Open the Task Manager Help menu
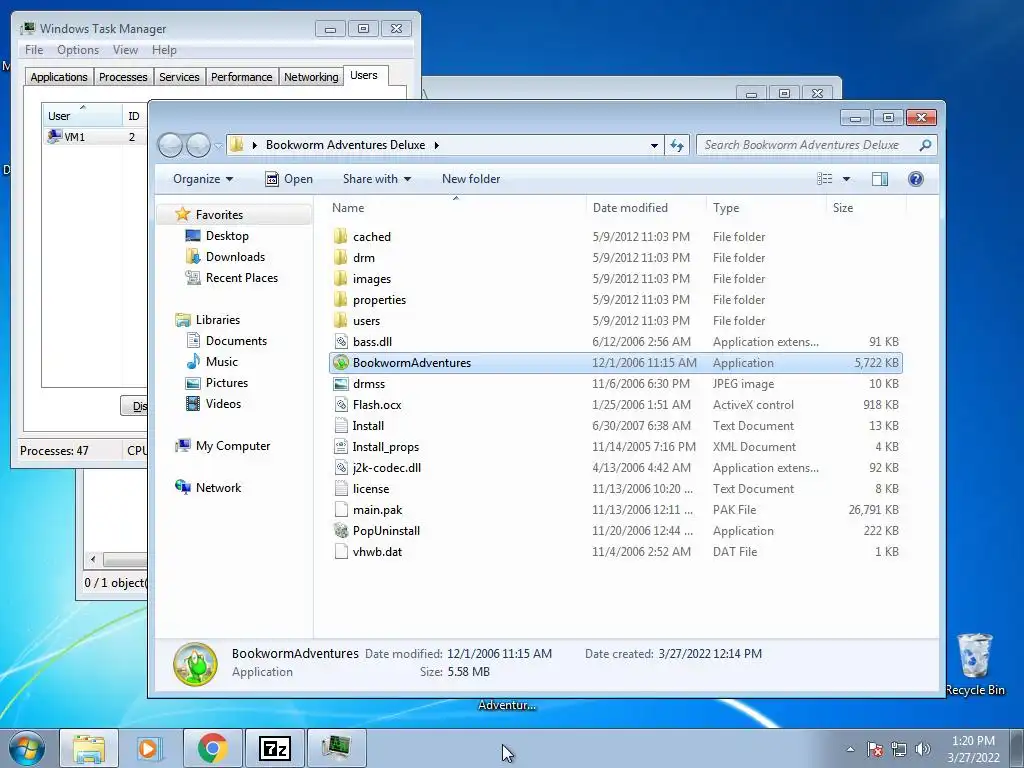This screenshot has height=768, width=1024. tap(164, 50)
